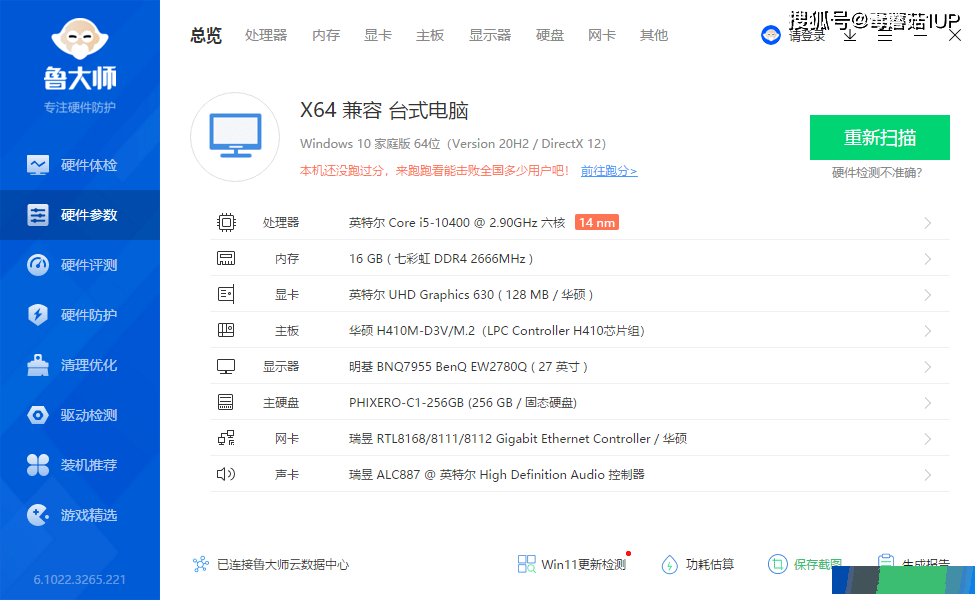Click 硬件检测不准确? link

click(877, 173)
